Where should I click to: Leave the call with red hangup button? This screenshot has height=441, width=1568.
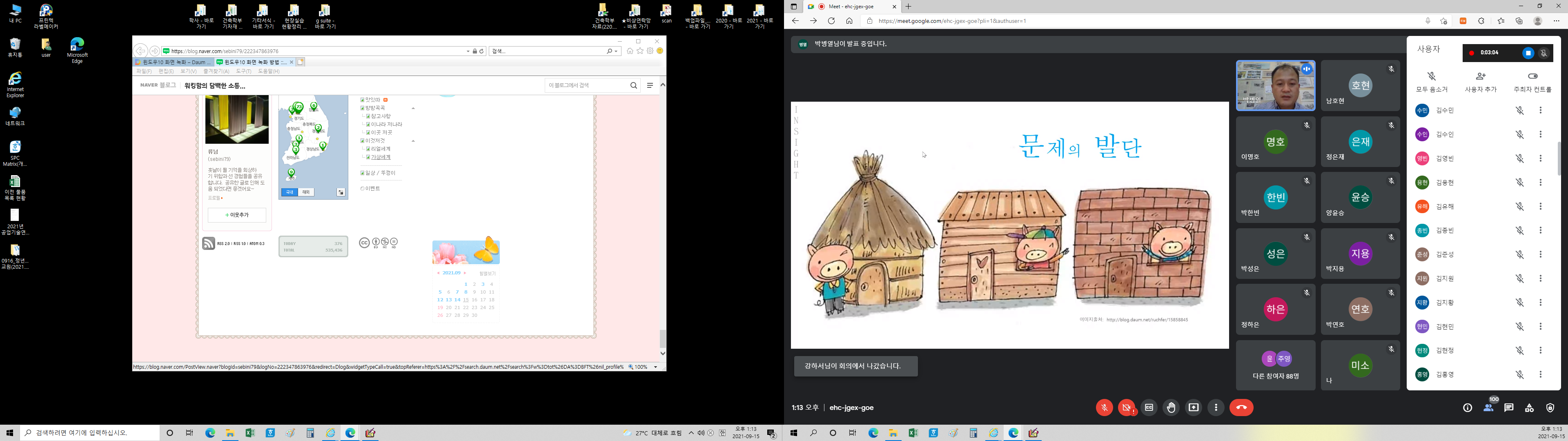click(1241, 408)
